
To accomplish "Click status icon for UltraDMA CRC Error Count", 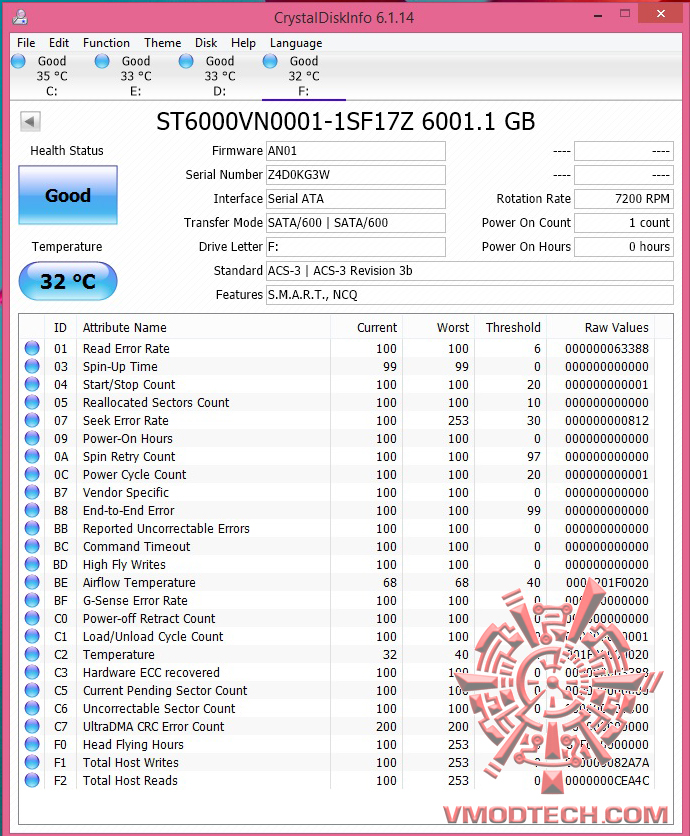I will click(32, 726).
